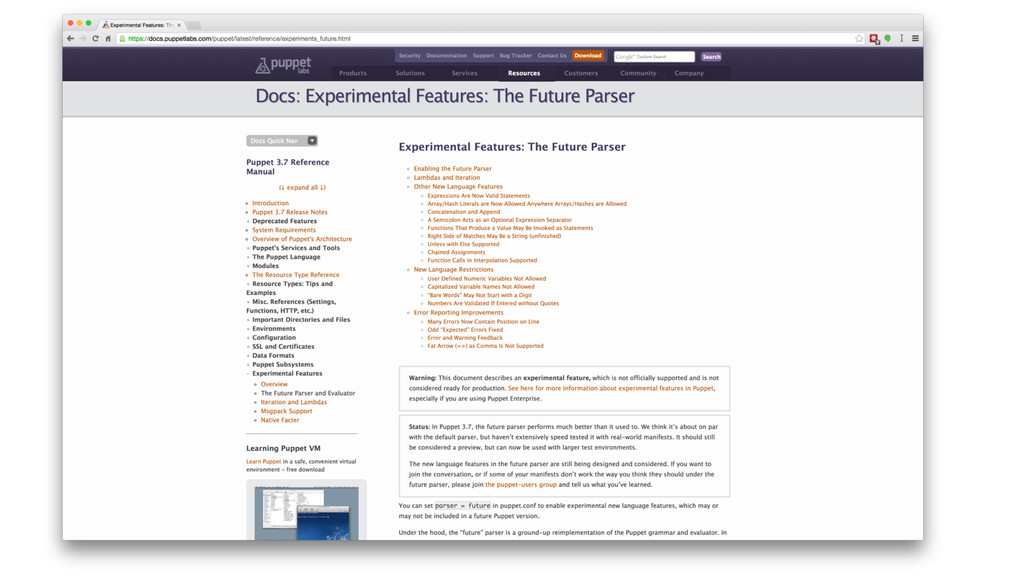This screenshot has width=1024, height=576.
Task: Jump to Other New Language Features
Action: pos(458,187)
